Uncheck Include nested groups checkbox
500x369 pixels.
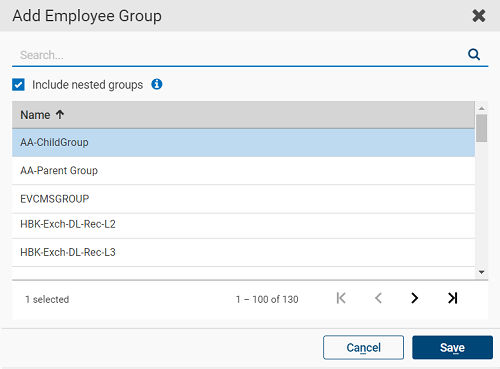point(18,85)
